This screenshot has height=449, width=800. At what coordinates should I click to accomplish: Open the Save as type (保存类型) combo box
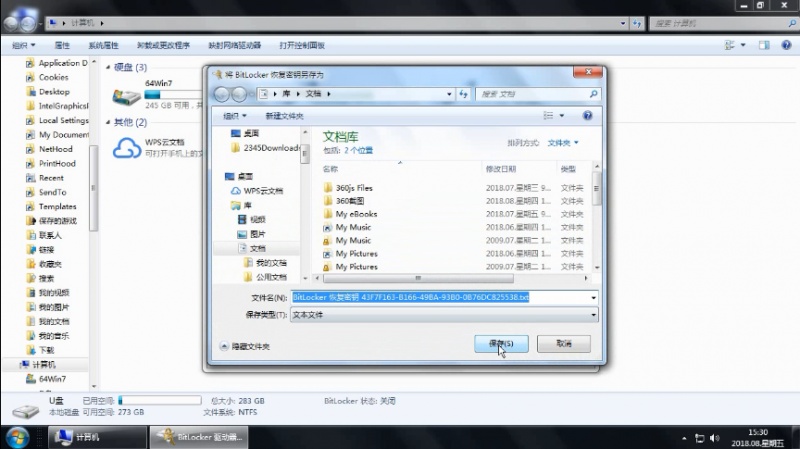click(x=444, y=315)
